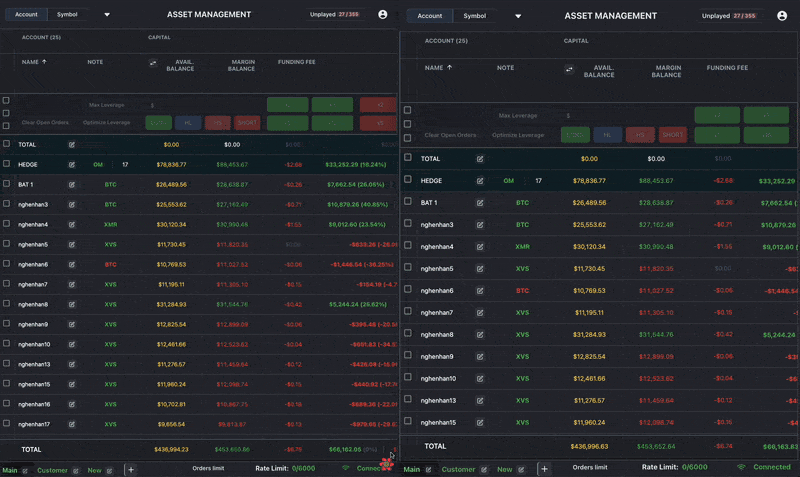Click the plus icon to add tab in left panel
This screenshot has height=477, width=800.
131,469
